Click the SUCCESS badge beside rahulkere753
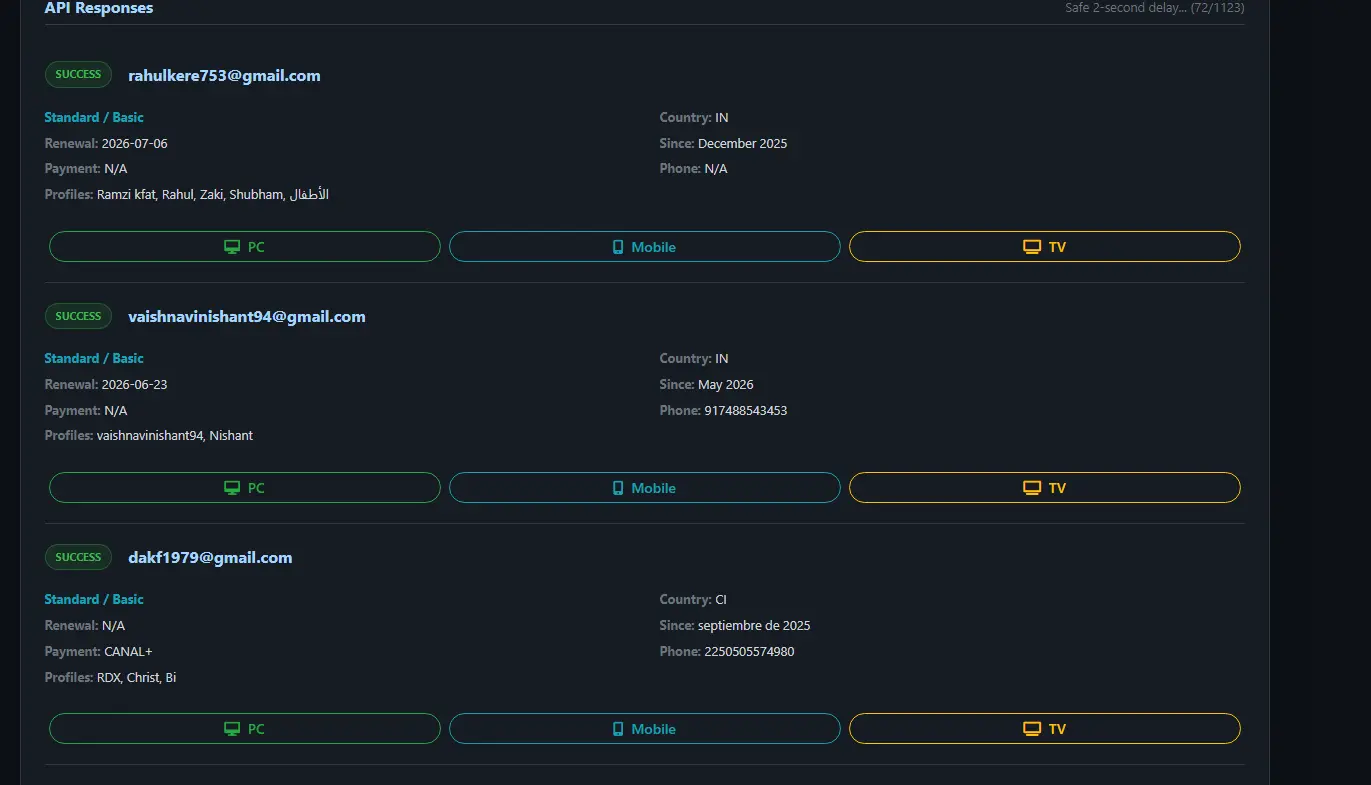Image resolution: width=1371 pixels, height=785 pixels. [x=78, y=74]
